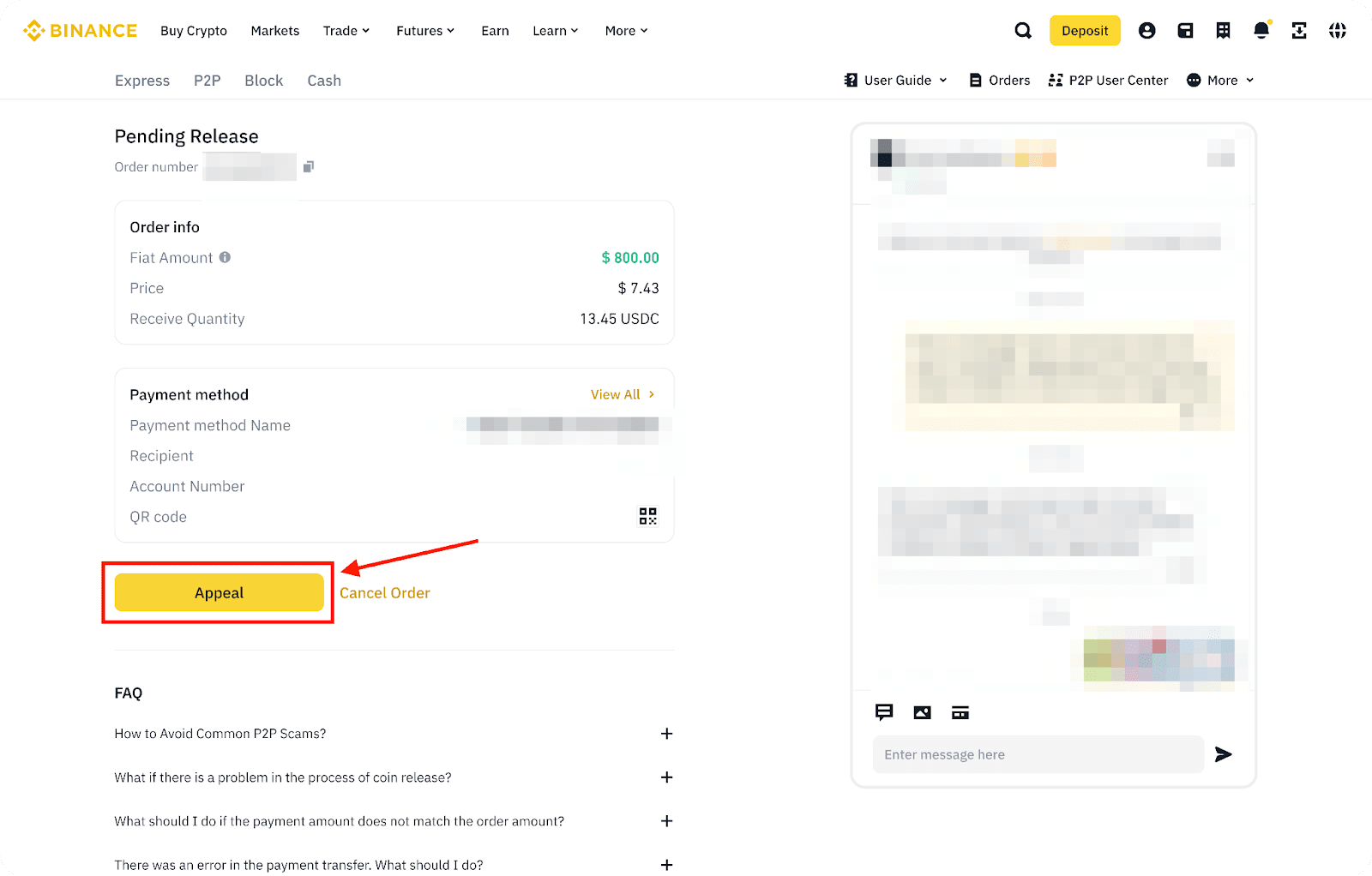Image resolution: width=1372 pixels, height=876 pixels.
Task: Click the download app icon
Action: pos(1299,31)
